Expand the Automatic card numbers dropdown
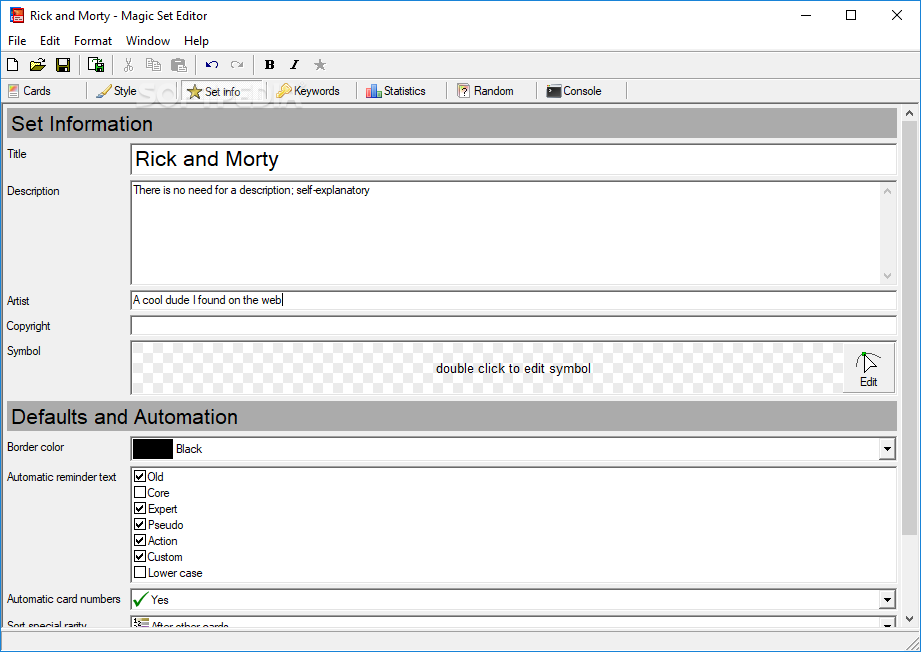Screen dimensions: 921x652 [887, 600]
